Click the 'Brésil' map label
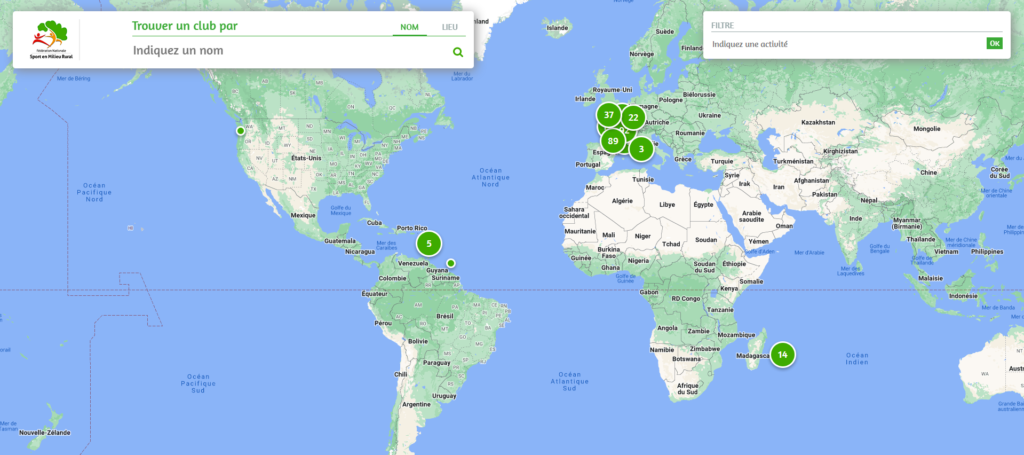Viewport: 1024px width, 455px height. [x=445, y=316]
